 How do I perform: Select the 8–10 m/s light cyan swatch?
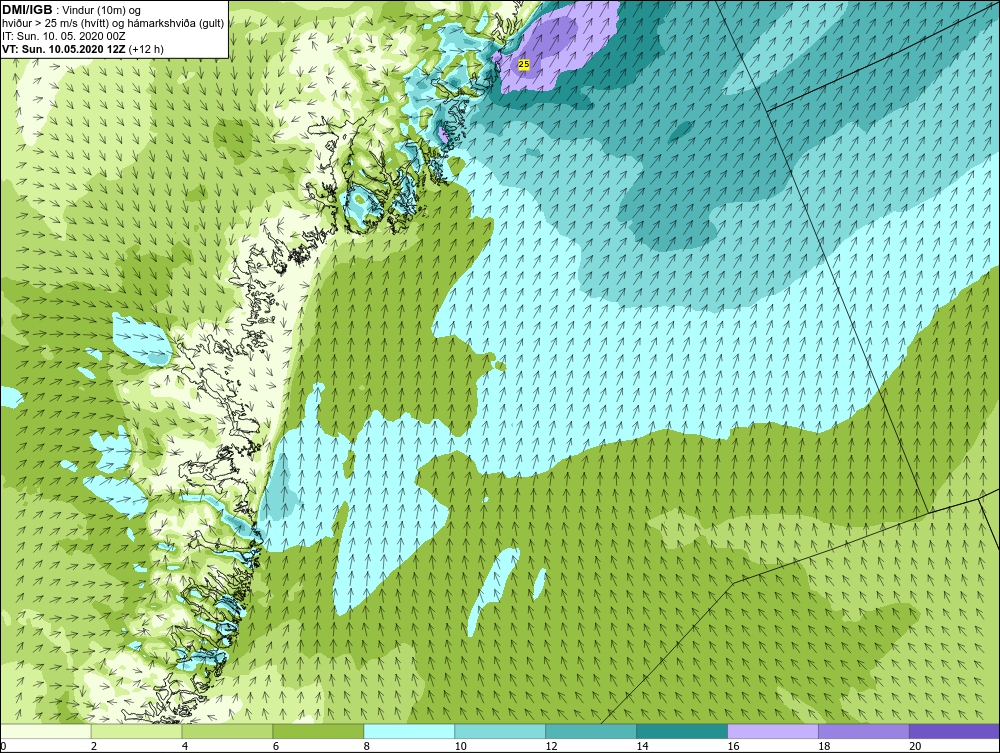[x=409, y=731]
